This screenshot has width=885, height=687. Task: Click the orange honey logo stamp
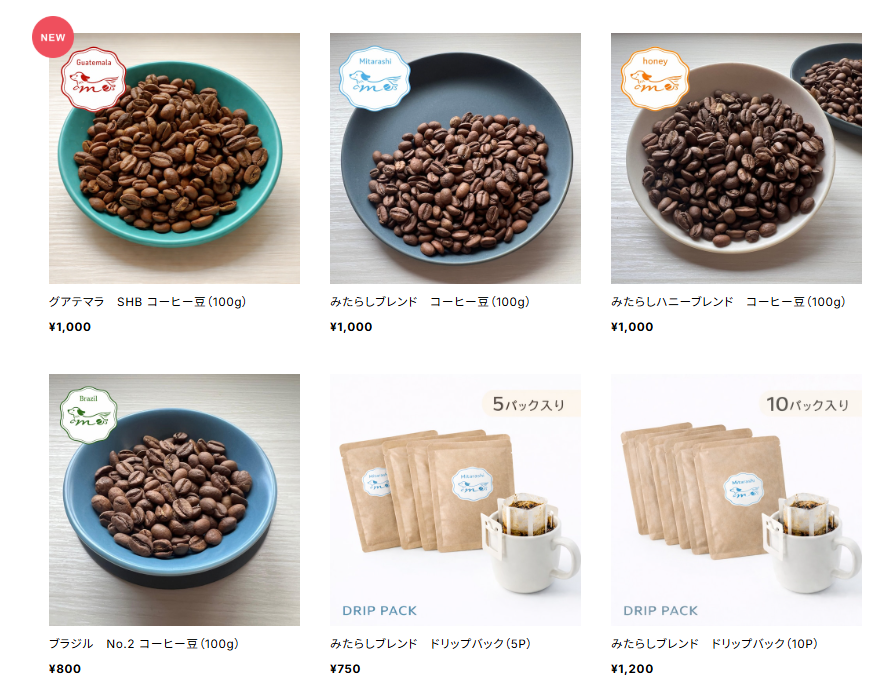(x=655, y=78)
